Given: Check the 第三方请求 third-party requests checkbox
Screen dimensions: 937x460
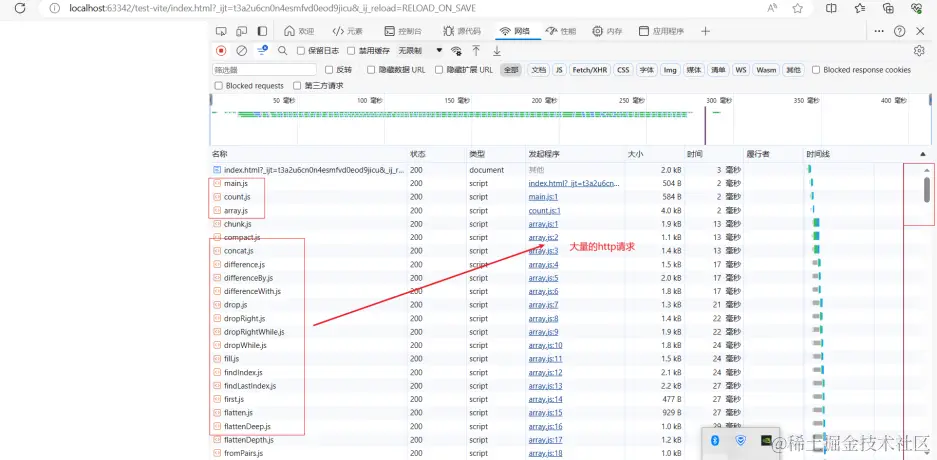Looking at the screenshot, I should (x=297, y=85).
